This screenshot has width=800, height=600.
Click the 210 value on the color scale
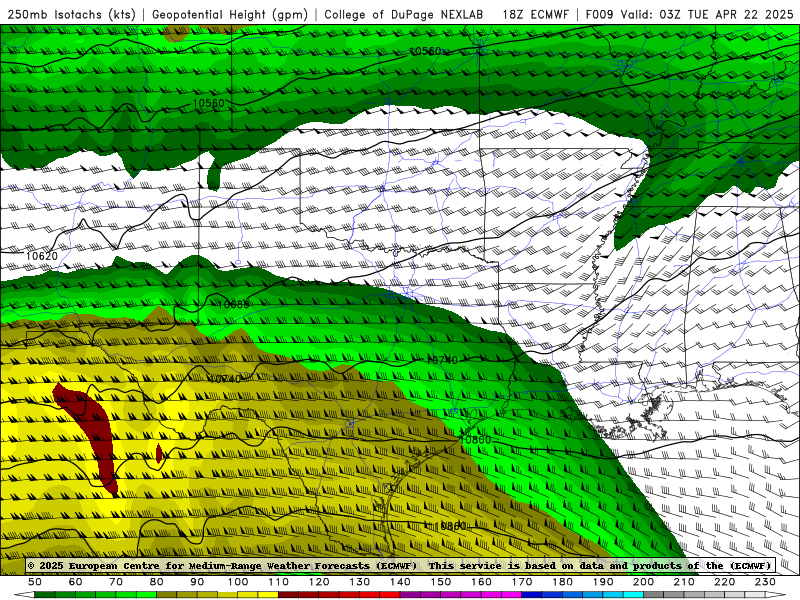tap(684, 582)
